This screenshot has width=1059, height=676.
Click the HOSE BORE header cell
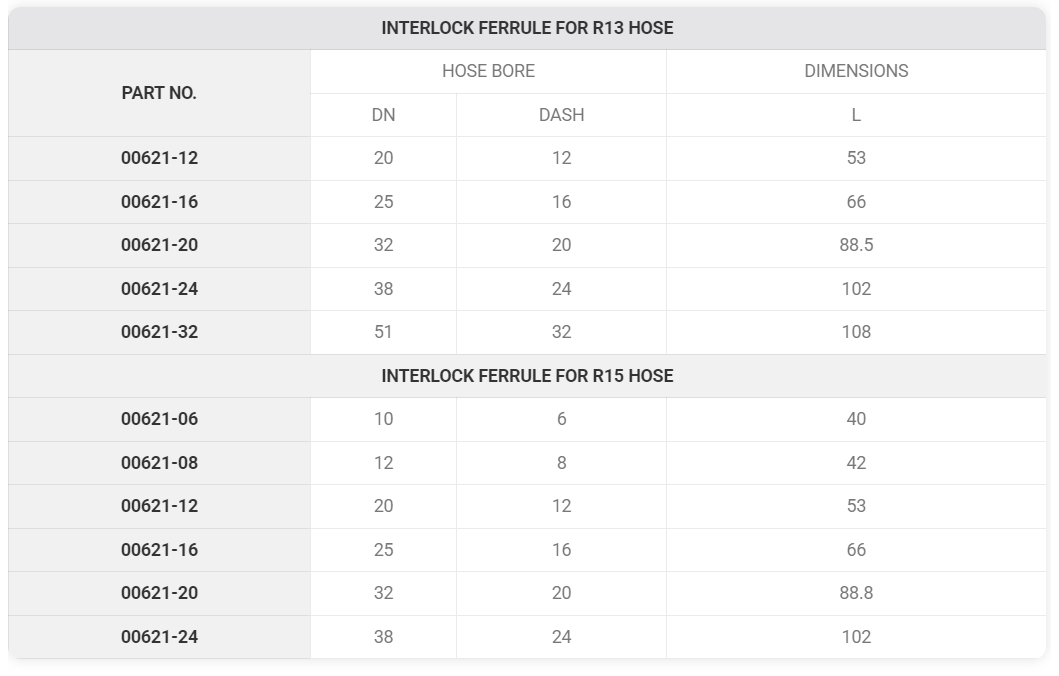488,71
